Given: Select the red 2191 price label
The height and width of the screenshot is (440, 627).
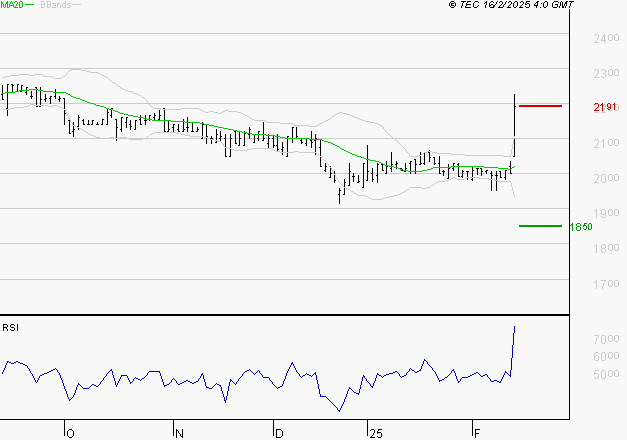Looking at the screenshot, I should click(605, 107).
